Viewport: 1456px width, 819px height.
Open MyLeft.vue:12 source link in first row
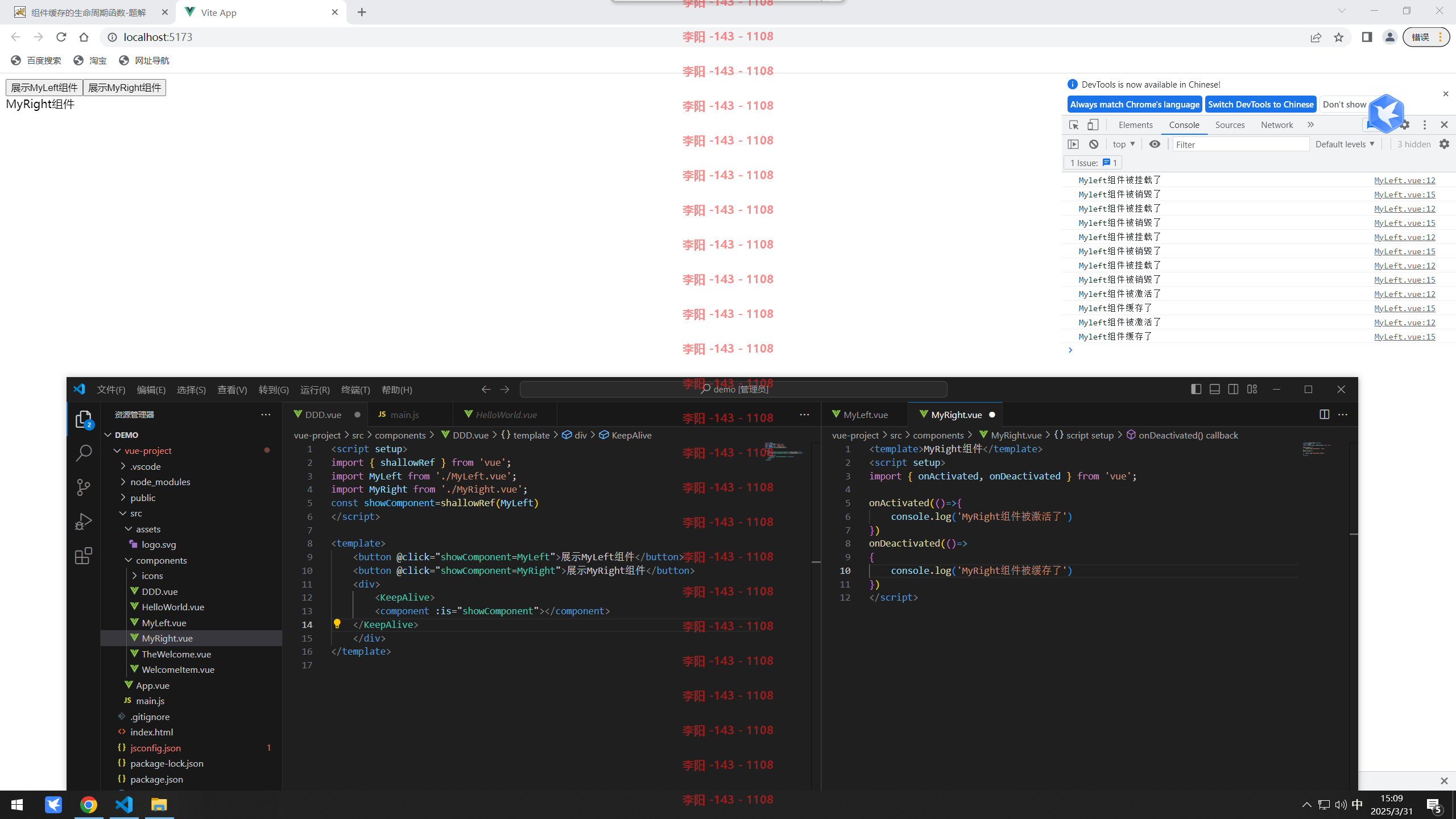tap(1405, 180)
